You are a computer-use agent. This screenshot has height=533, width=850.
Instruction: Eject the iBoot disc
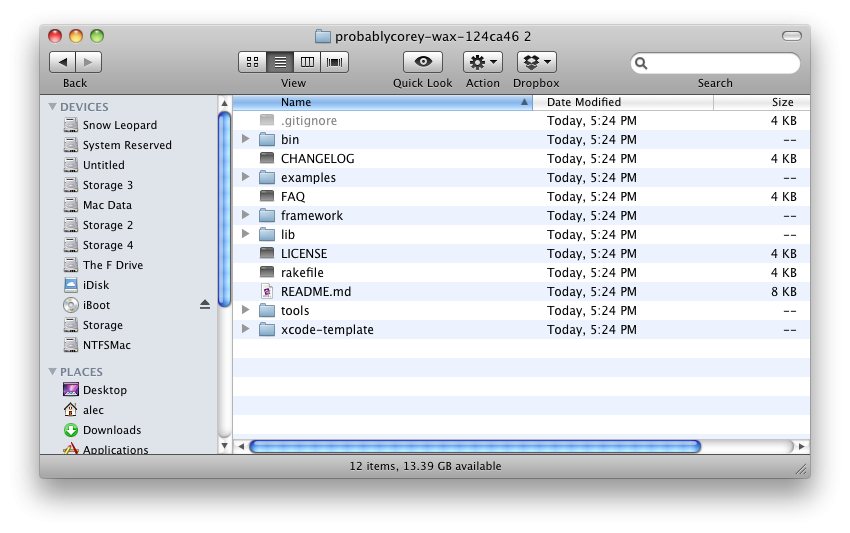(204, 305)
